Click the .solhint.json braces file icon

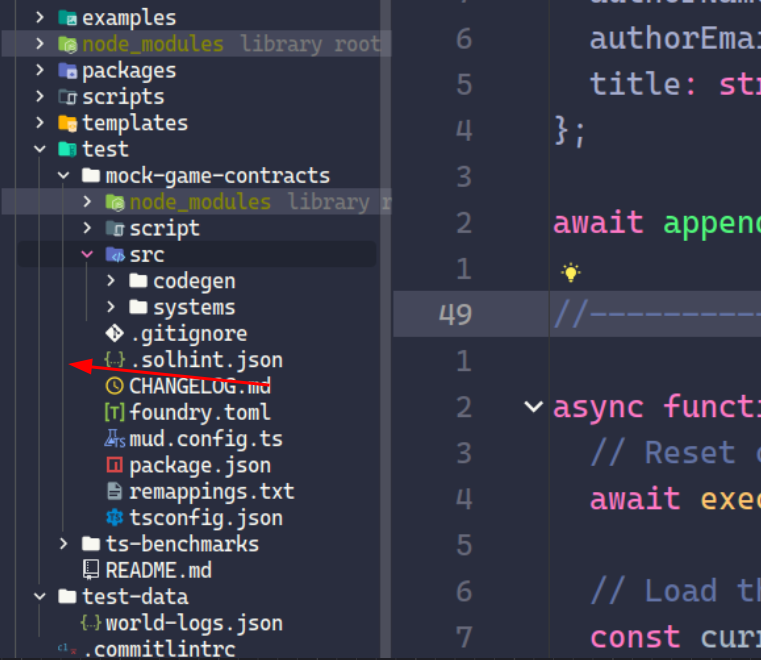[x=115, y=360]
